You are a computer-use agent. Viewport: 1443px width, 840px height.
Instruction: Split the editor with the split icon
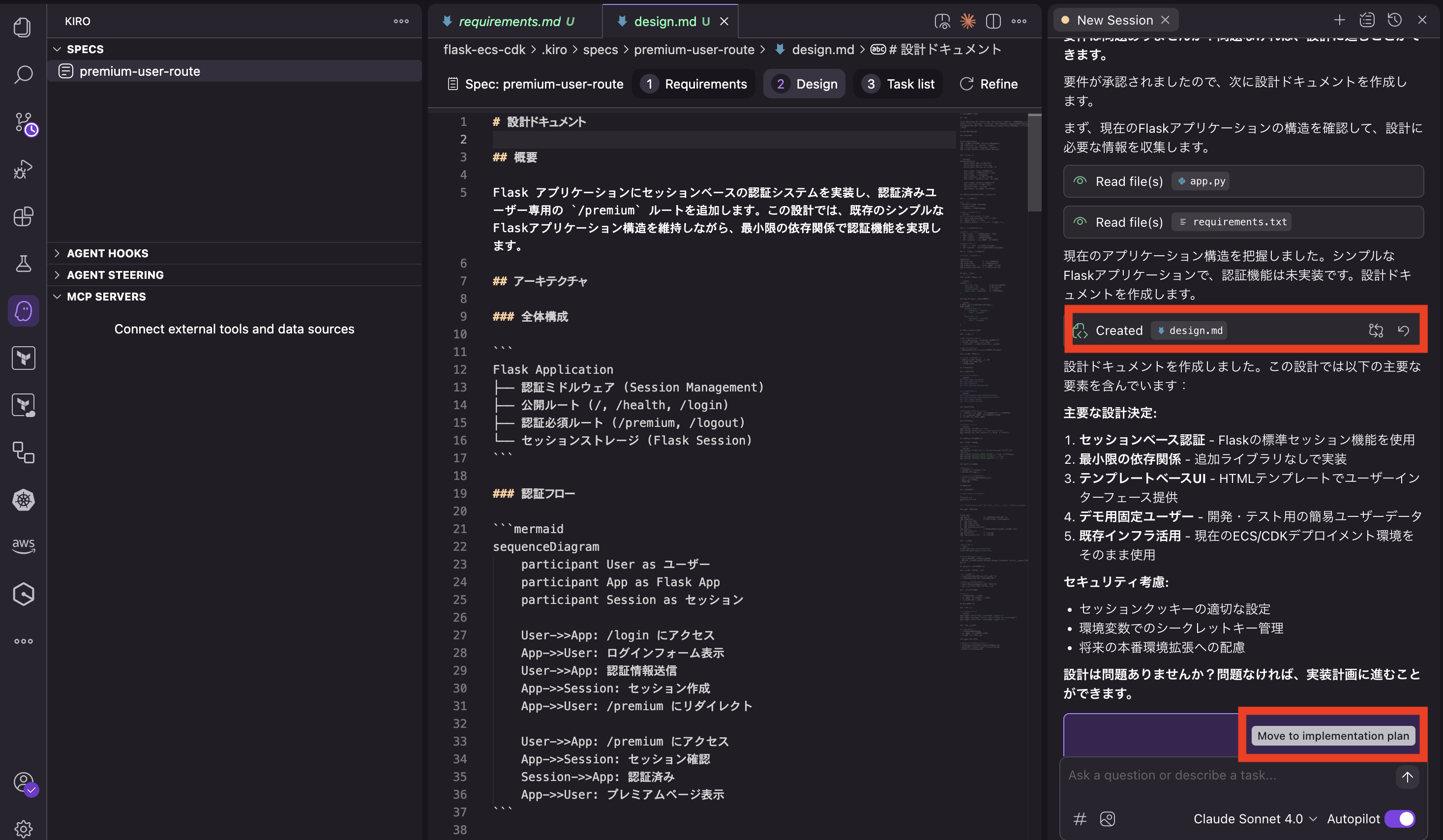tap(993, 21)
